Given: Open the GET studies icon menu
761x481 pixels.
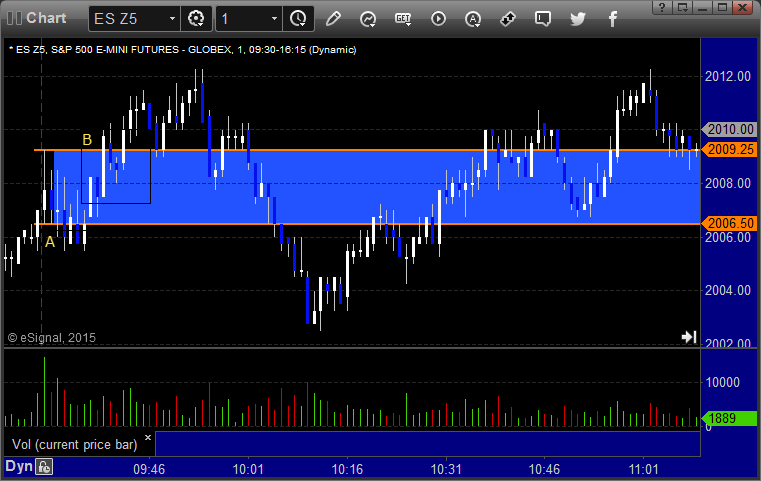Looking at the screenshot, I should click(403, 19).
